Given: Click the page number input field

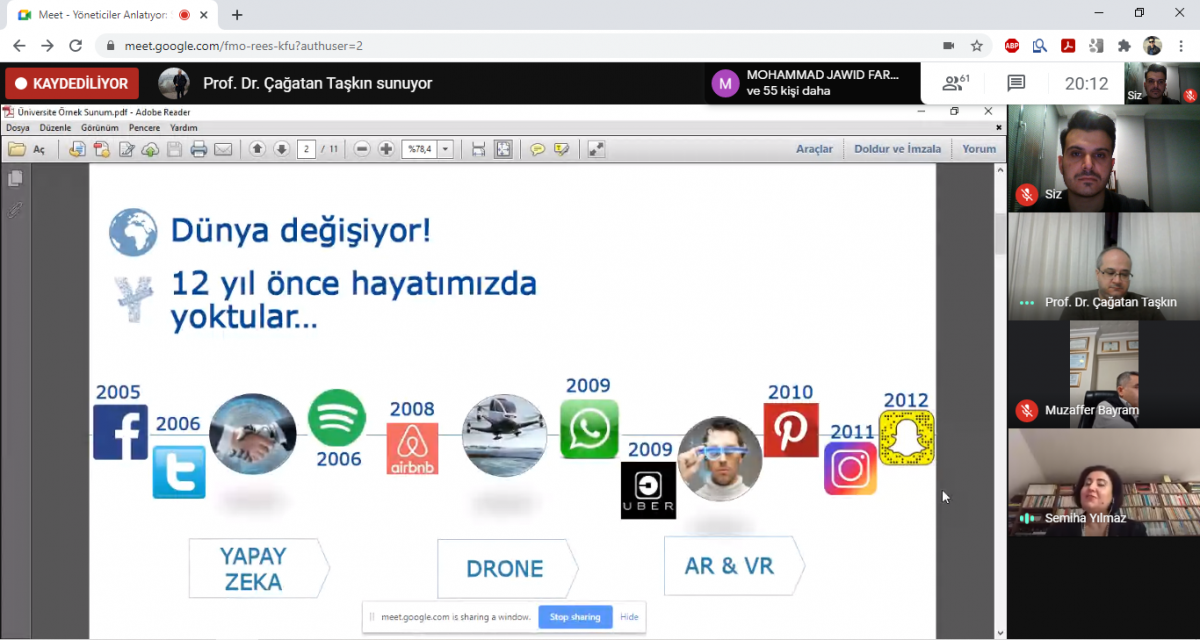Looking at the screenshot, I should point(306,149).
